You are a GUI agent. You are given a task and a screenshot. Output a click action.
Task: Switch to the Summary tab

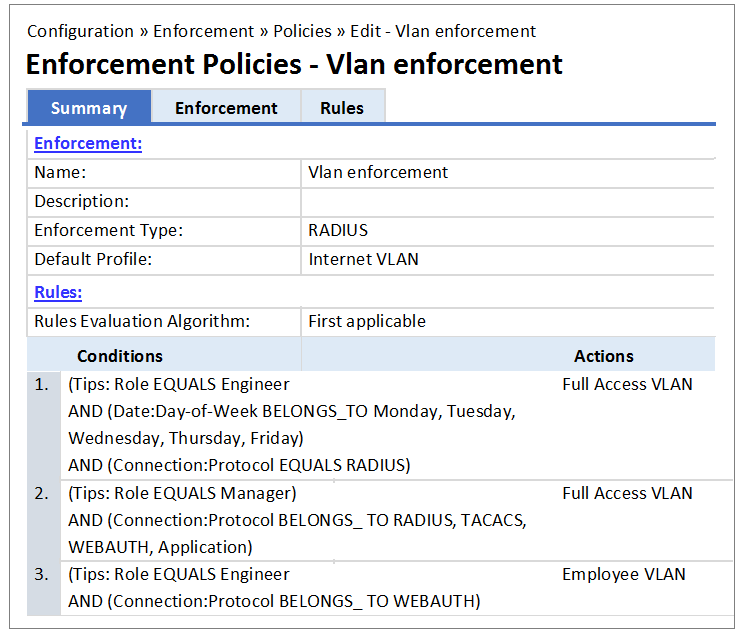point(89,108)
